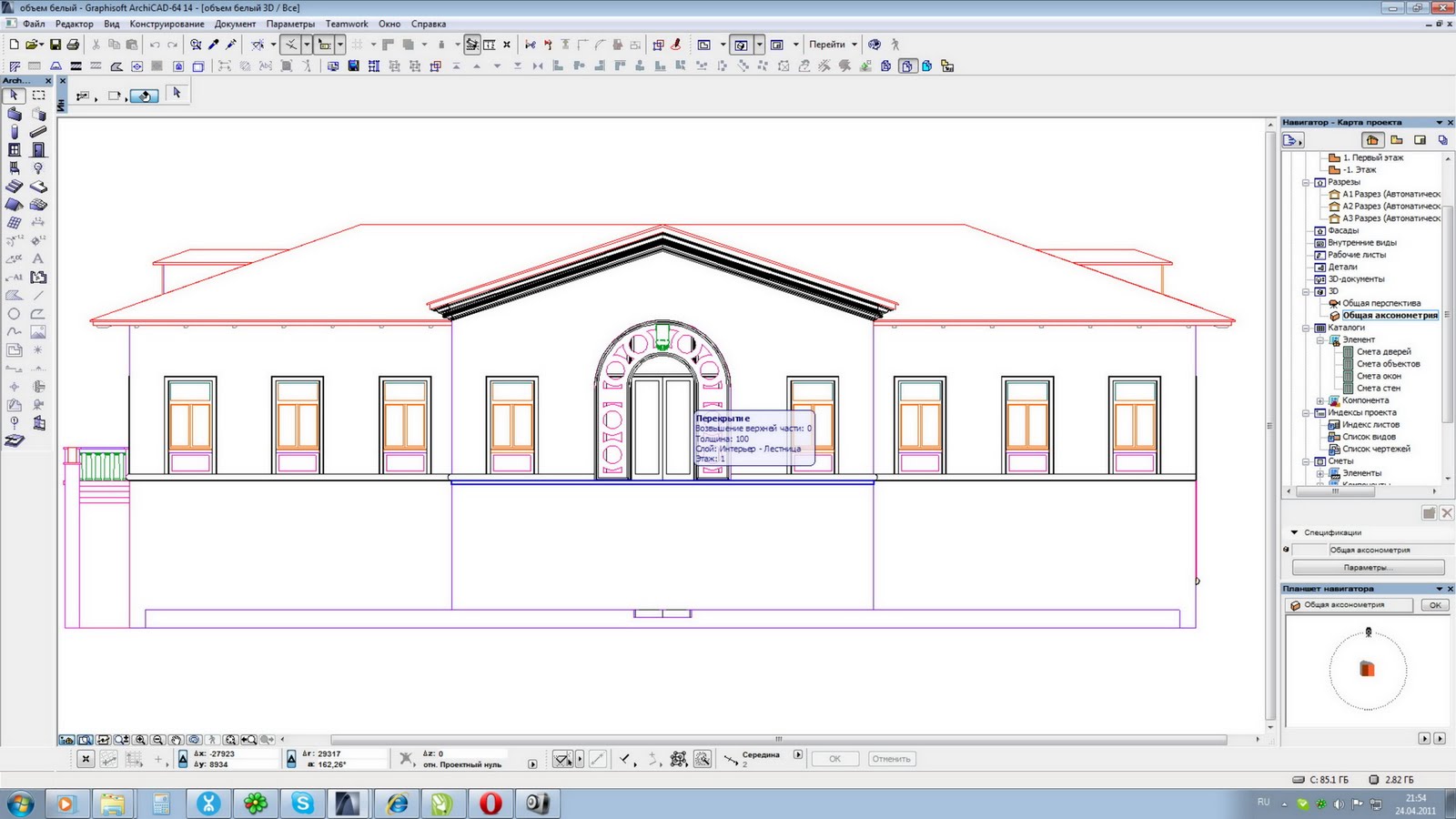1456x819 pixels.
Task: Select the Figure picture tool
Action: point(38,332)
